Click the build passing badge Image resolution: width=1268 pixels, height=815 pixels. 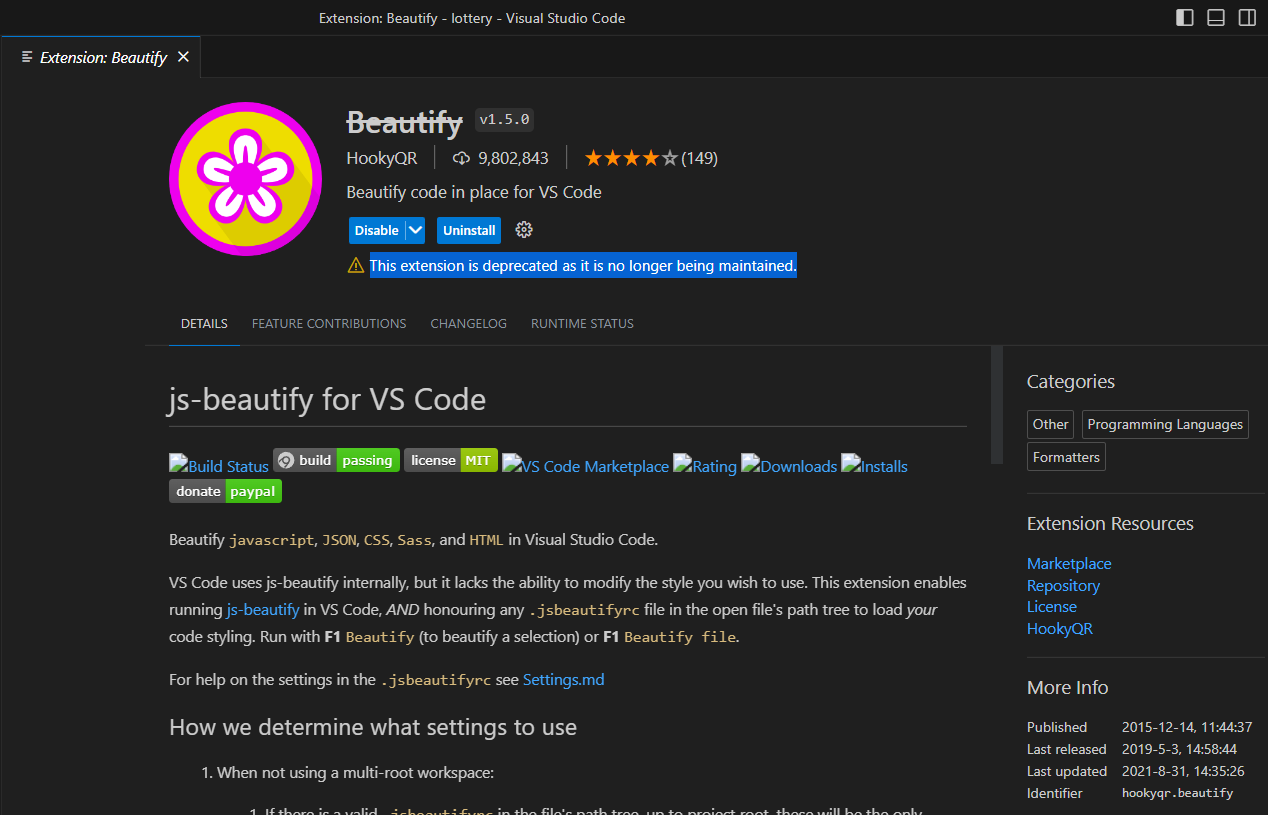coord(336,460)
